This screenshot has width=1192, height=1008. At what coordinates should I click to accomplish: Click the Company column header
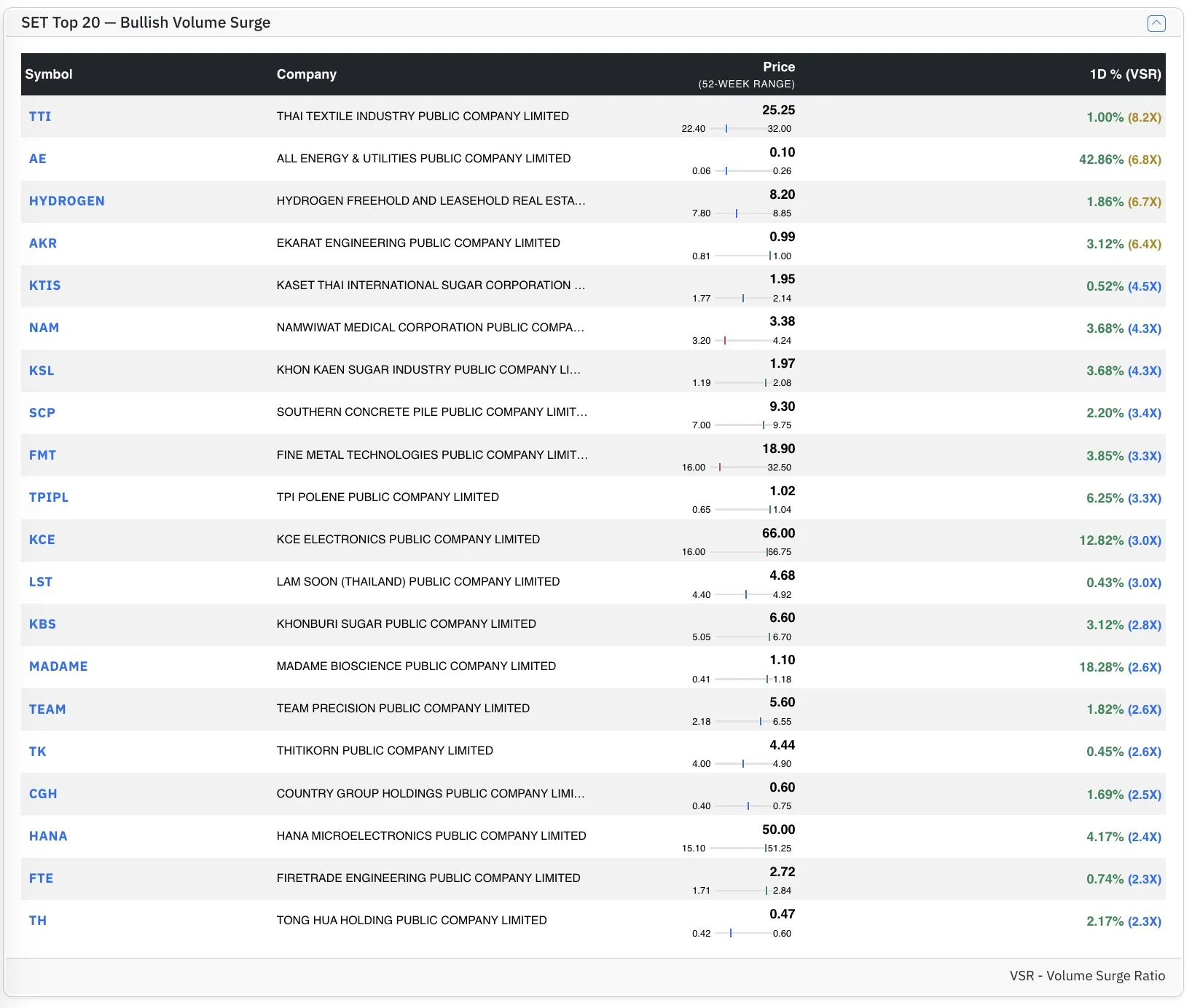point(307,74)
